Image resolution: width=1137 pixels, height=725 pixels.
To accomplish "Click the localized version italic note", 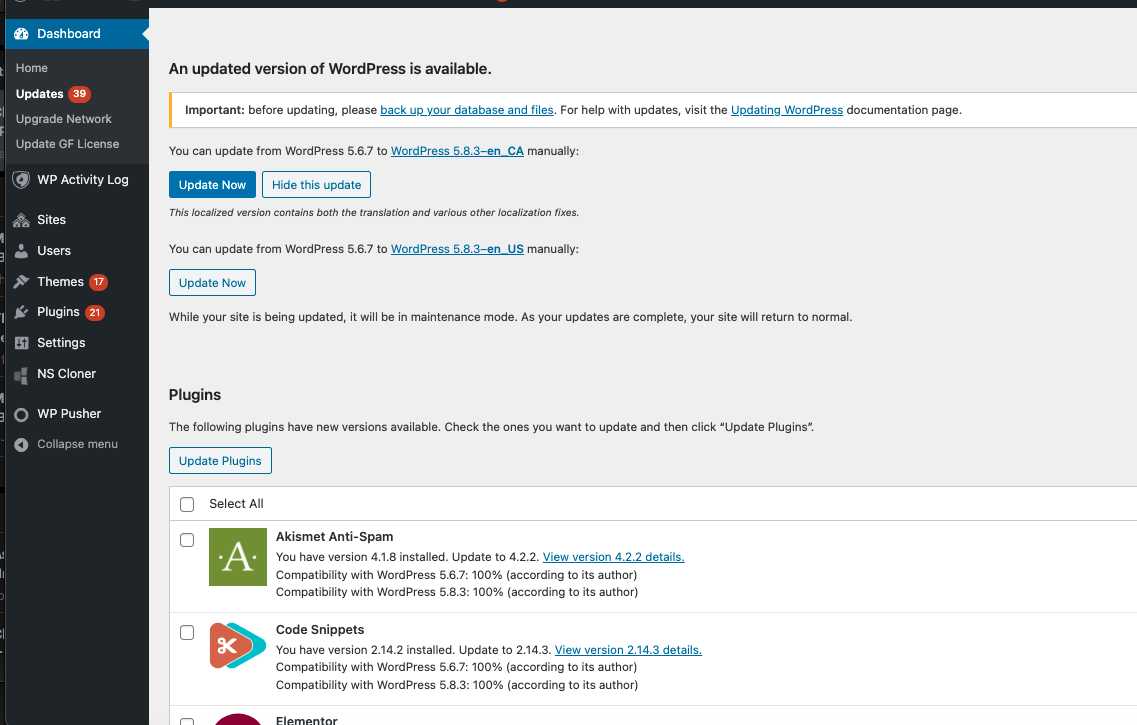I will click(374, 212).
